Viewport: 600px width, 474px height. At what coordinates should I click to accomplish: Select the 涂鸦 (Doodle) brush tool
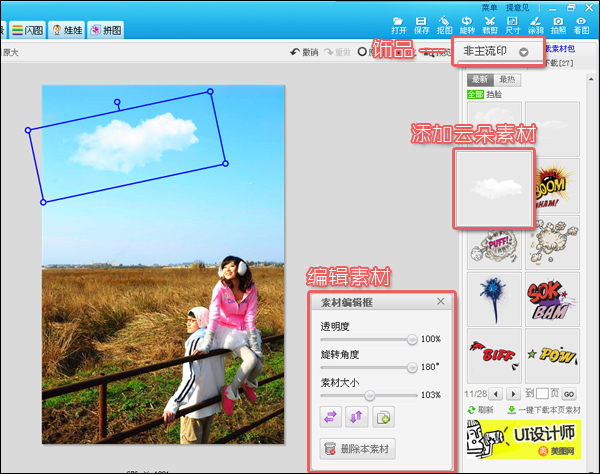coord(536,24)
